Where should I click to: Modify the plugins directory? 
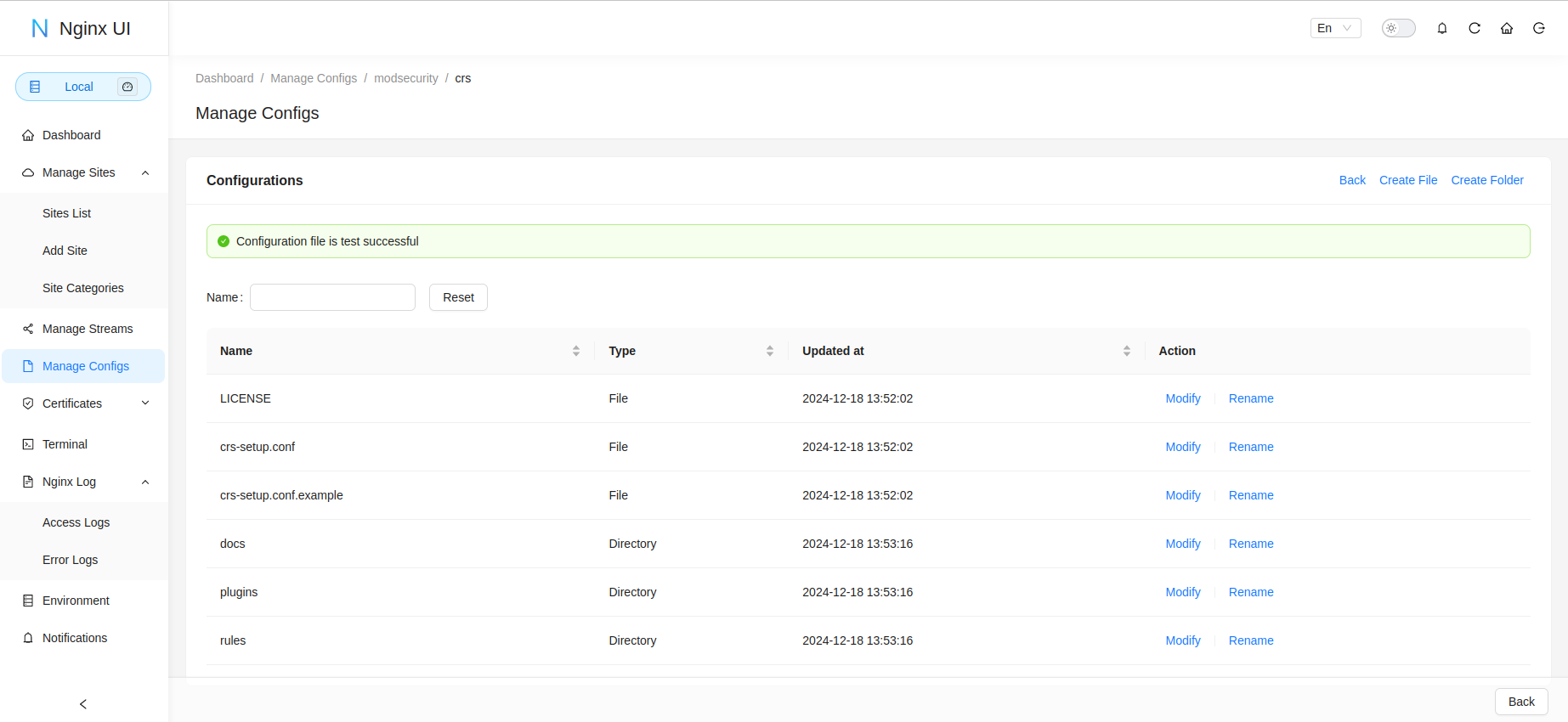pos(1183,592)
